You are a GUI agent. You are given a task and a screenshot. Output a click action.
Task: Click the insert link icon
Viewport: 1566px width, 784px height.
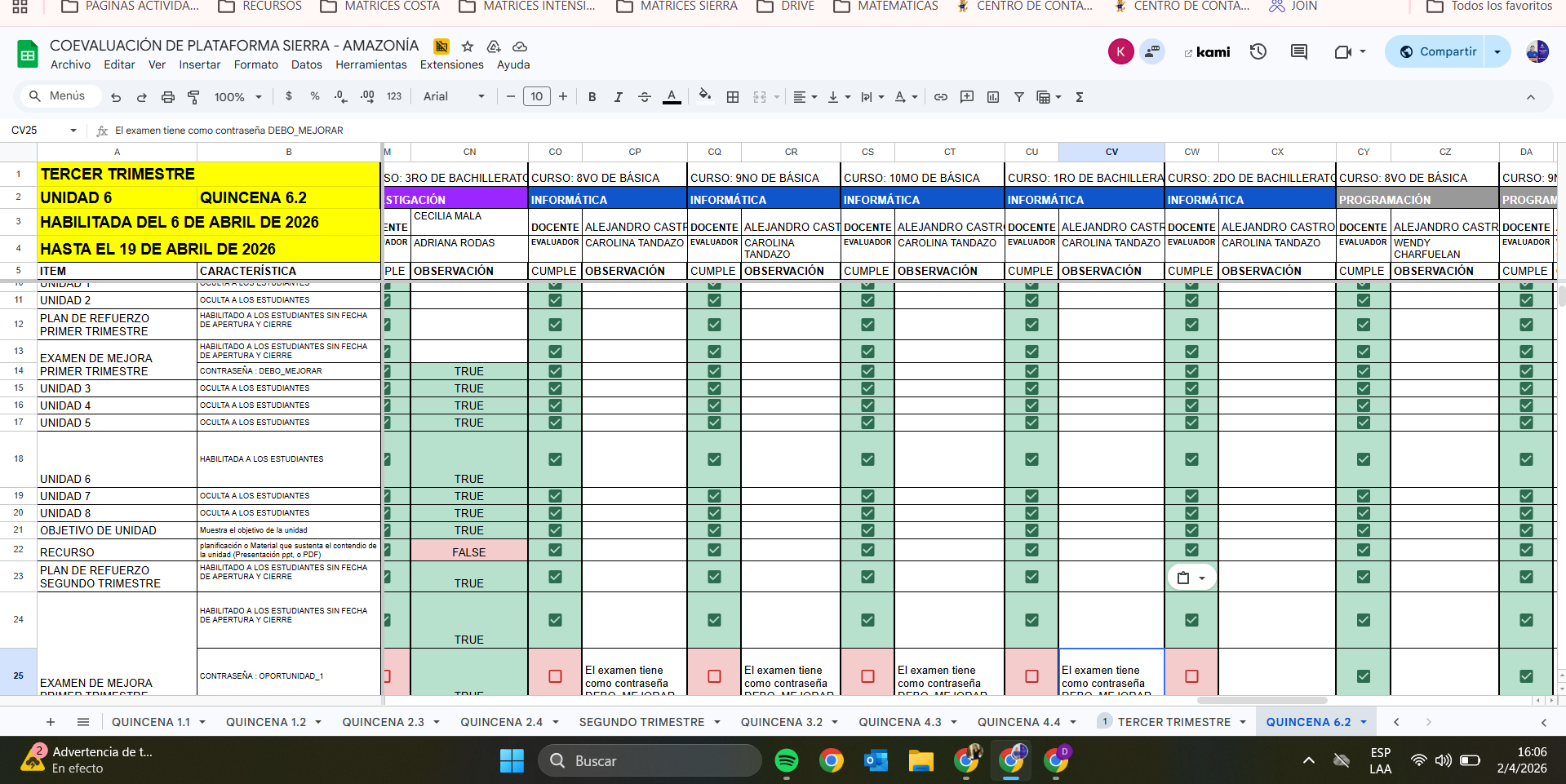[x=940, y=97]
